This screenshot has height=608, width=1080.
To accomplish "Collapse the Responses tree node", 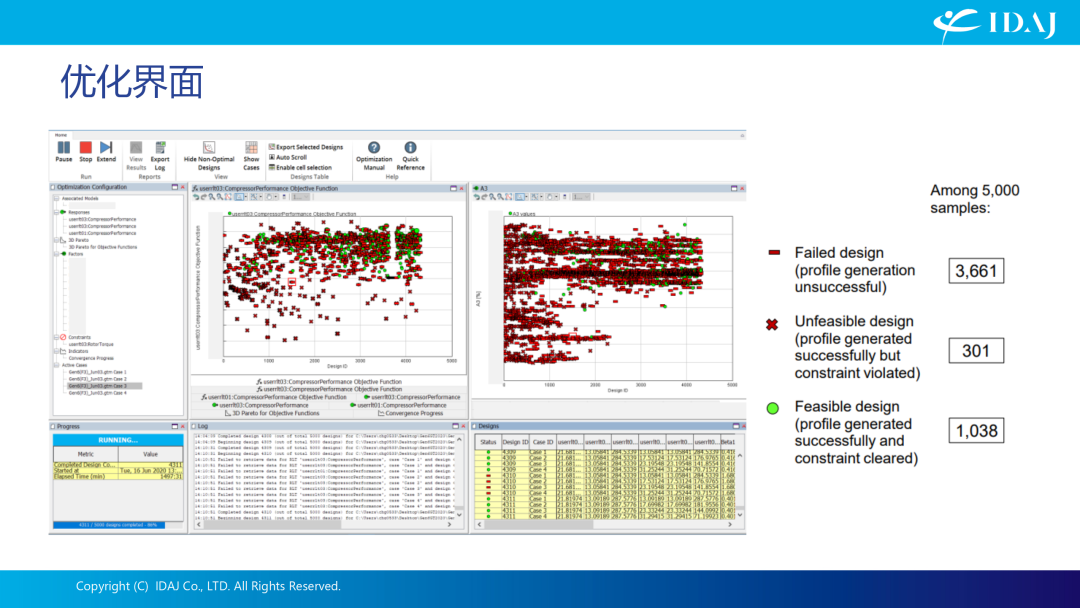I will 56,212.
